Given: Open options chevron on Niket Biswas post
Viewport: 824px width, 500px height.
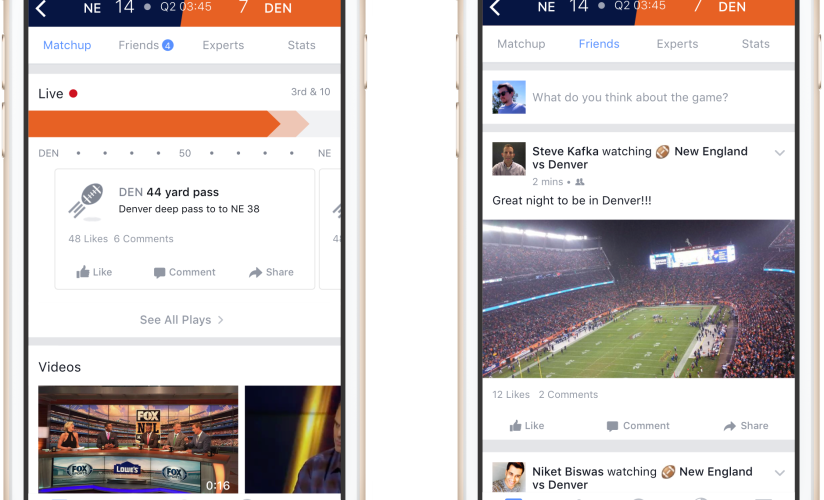Looking at the screenshot, I should pos(780,473).
